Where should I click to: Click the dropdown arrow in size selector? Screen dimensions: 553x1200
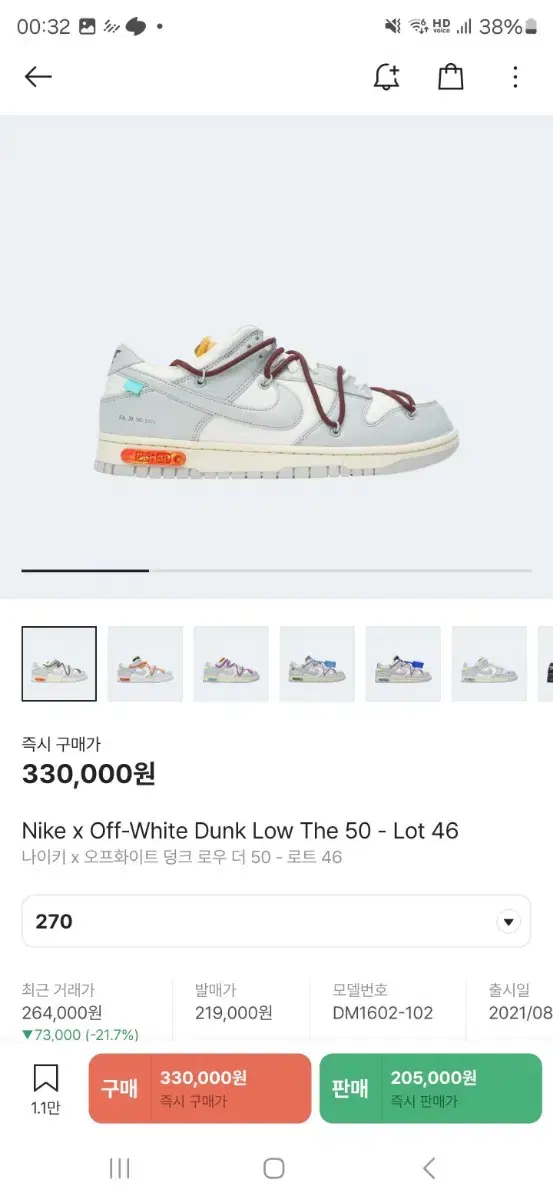click(x=509, y=922)
